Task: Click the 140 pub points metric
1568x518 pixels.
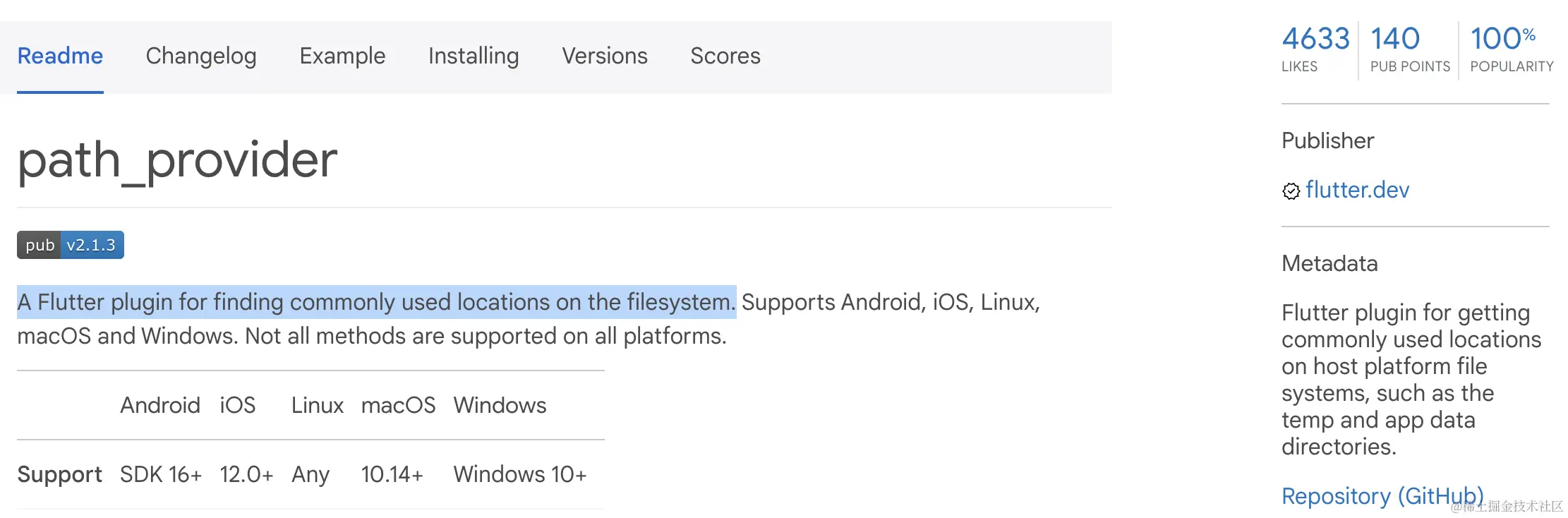Action: pyautogui.click(x=1393, y=37)
